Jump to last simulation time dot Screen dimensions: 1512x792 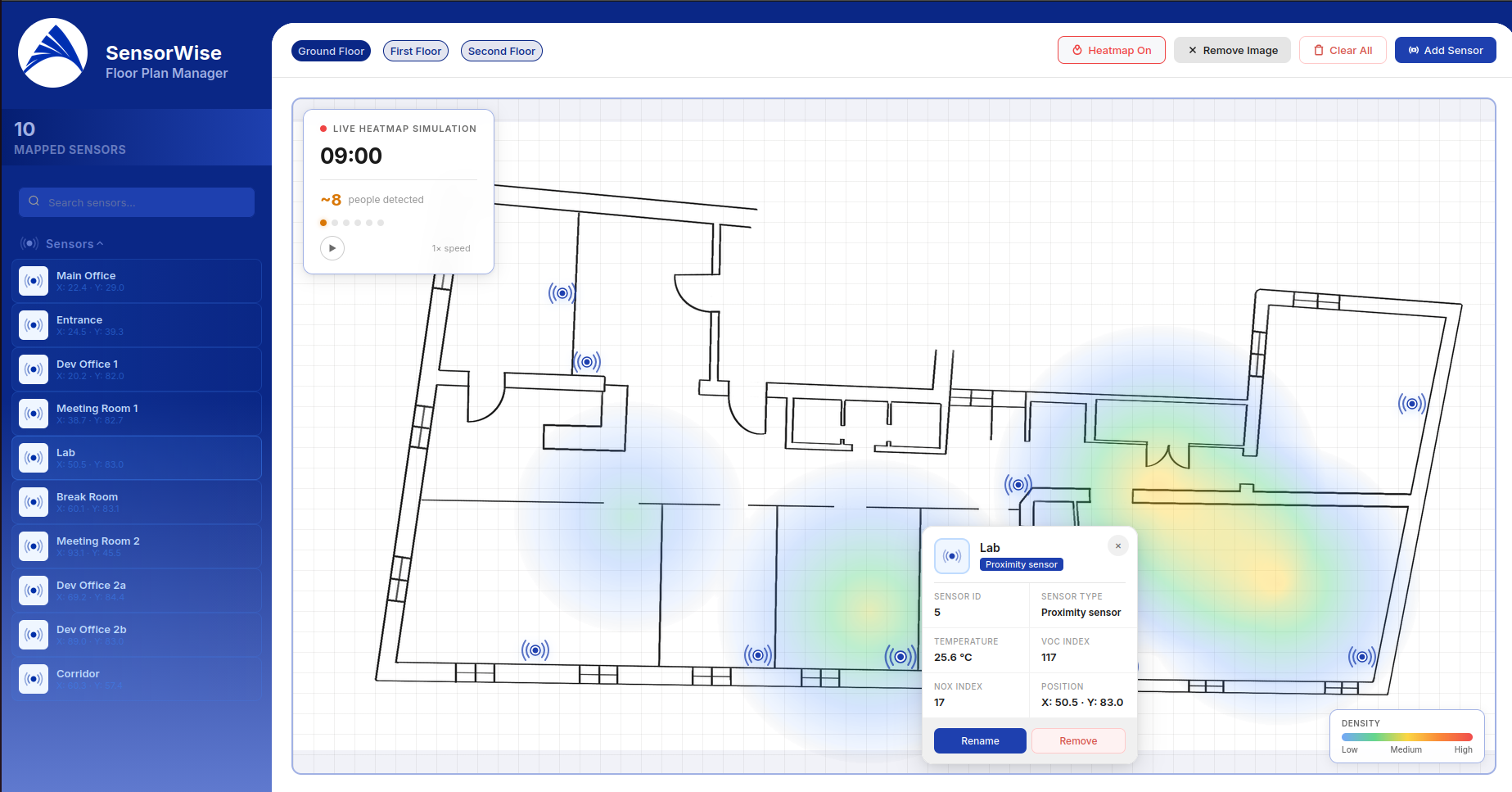pos(381,223)
